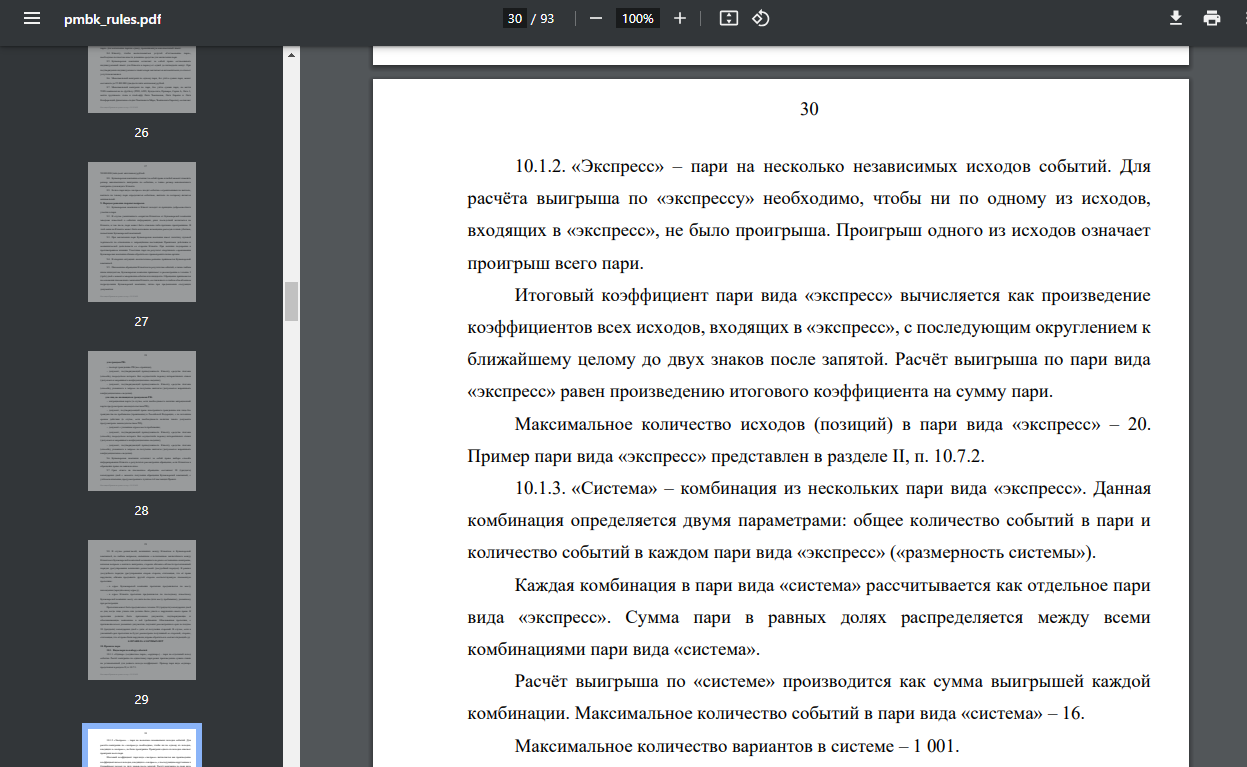
Task: Select the page number field showing 30
Action: [514, 18]
